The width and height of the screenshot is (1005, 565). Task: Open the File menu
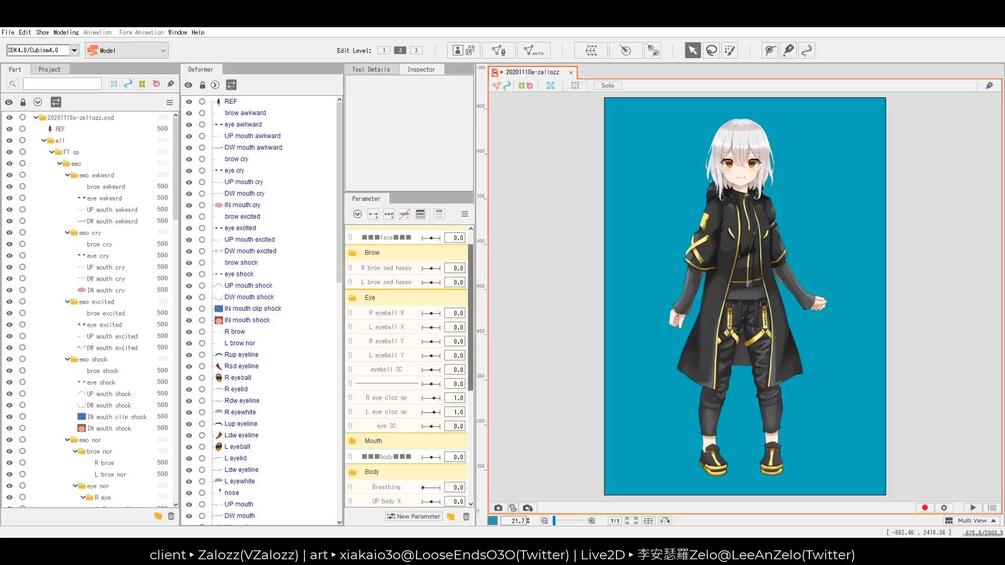pos(8,32)
